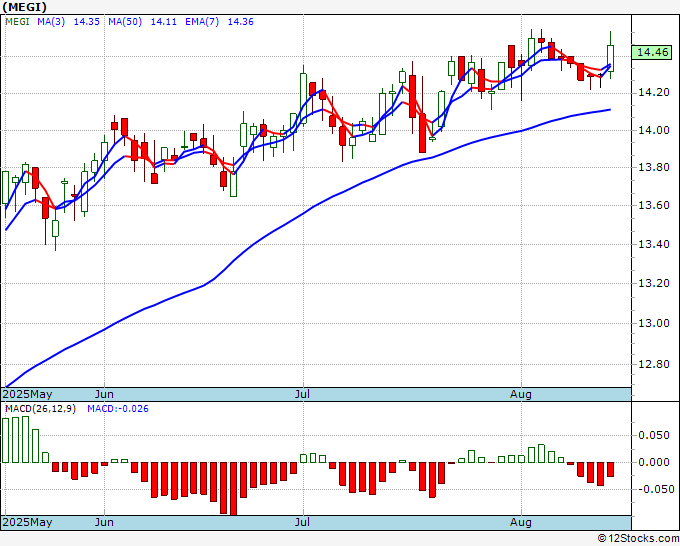Click Aug on the price chart date axis

pyautogui.click(x=521, y=394)
